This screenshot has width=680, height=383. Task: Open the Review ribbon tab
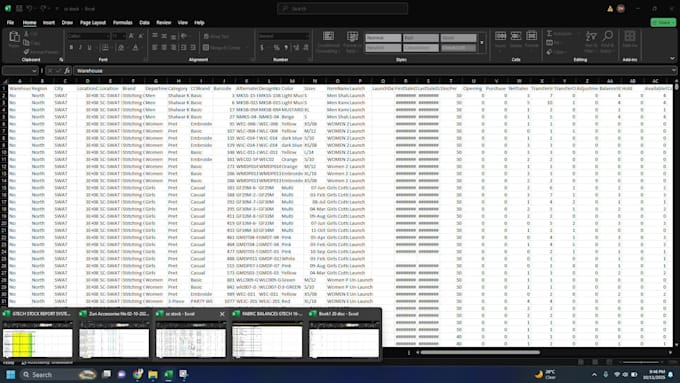(163, 23)
